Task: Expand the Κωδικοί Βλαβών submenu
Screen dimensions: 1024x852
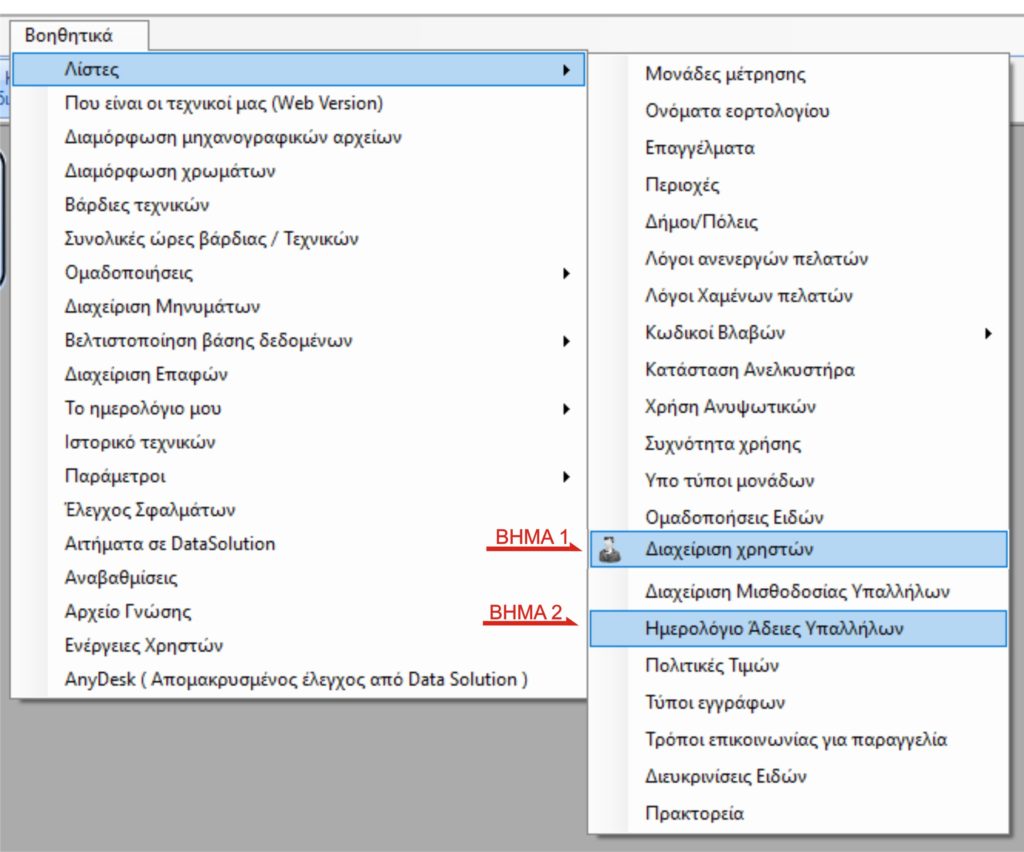Action: [988, 333]
